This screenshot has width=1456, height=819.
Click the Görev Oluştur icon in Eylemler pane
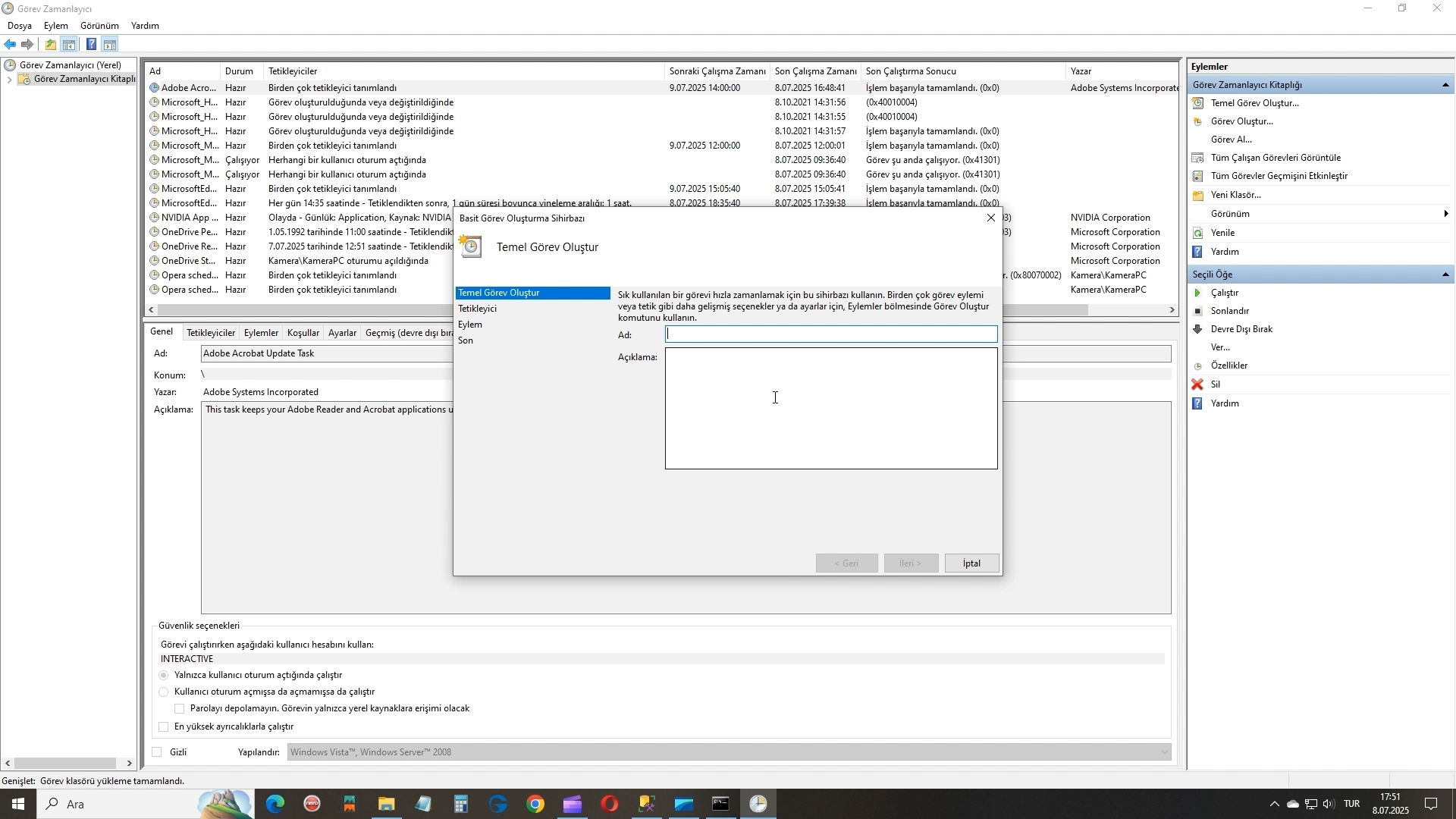click(x=1198, y=121)
